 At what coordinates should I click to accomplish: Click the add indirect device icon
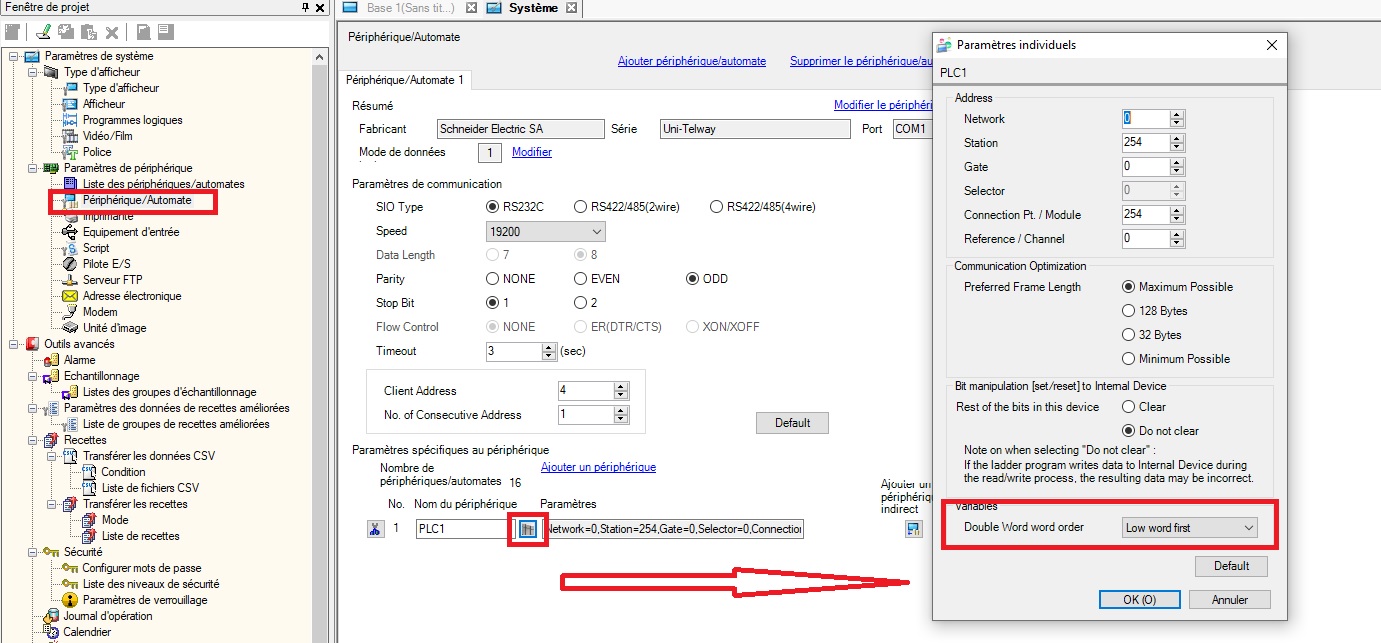913,529
